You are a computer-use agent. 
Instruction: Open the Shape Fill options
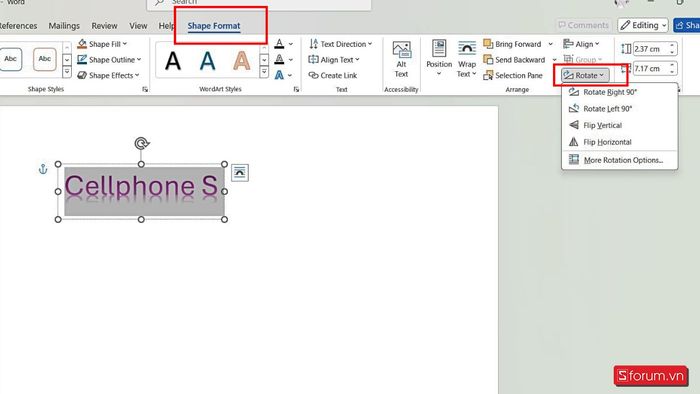102,44
